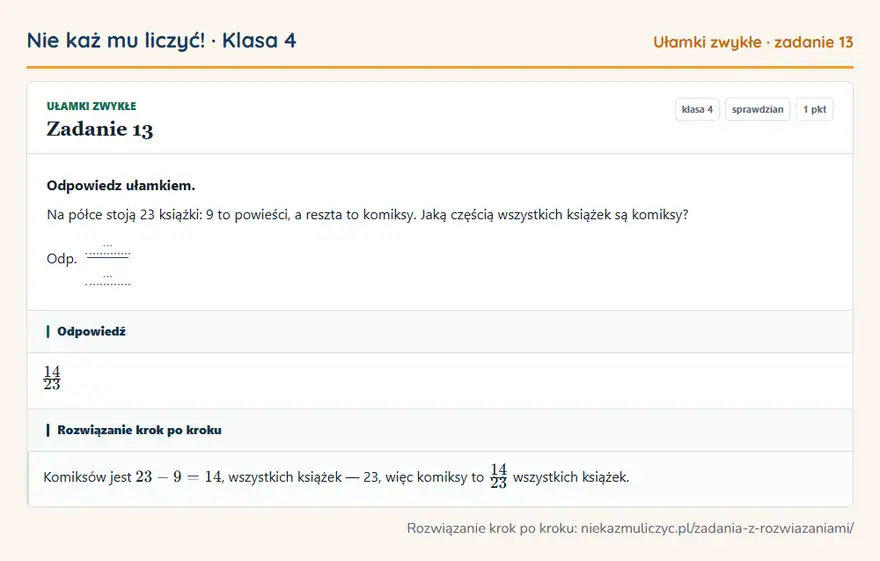Click the dotted denominator answer blank
Viewport: 880px width, 561px height.
coord(108,280)
